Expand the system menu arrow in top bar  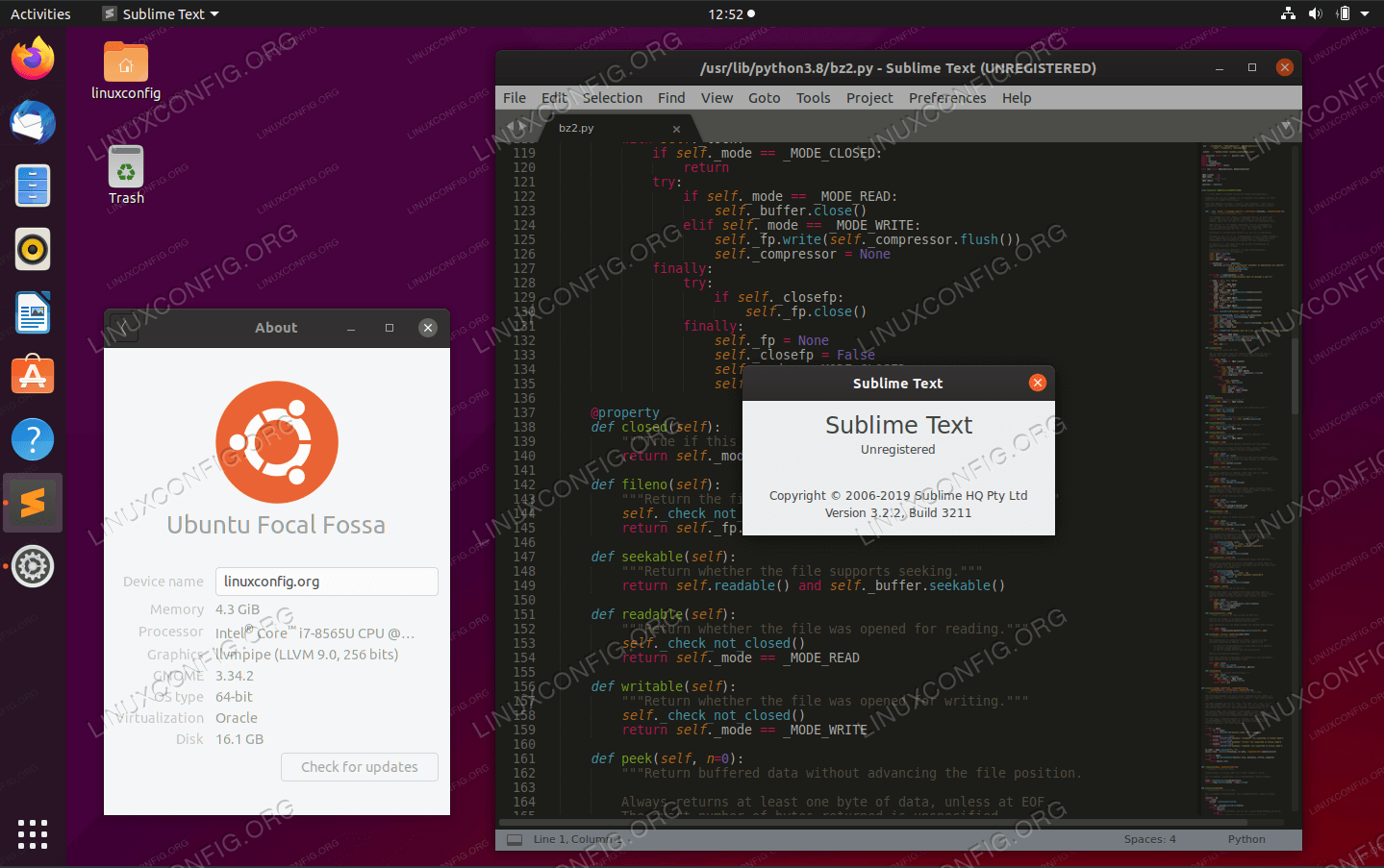click(1365, 13)
